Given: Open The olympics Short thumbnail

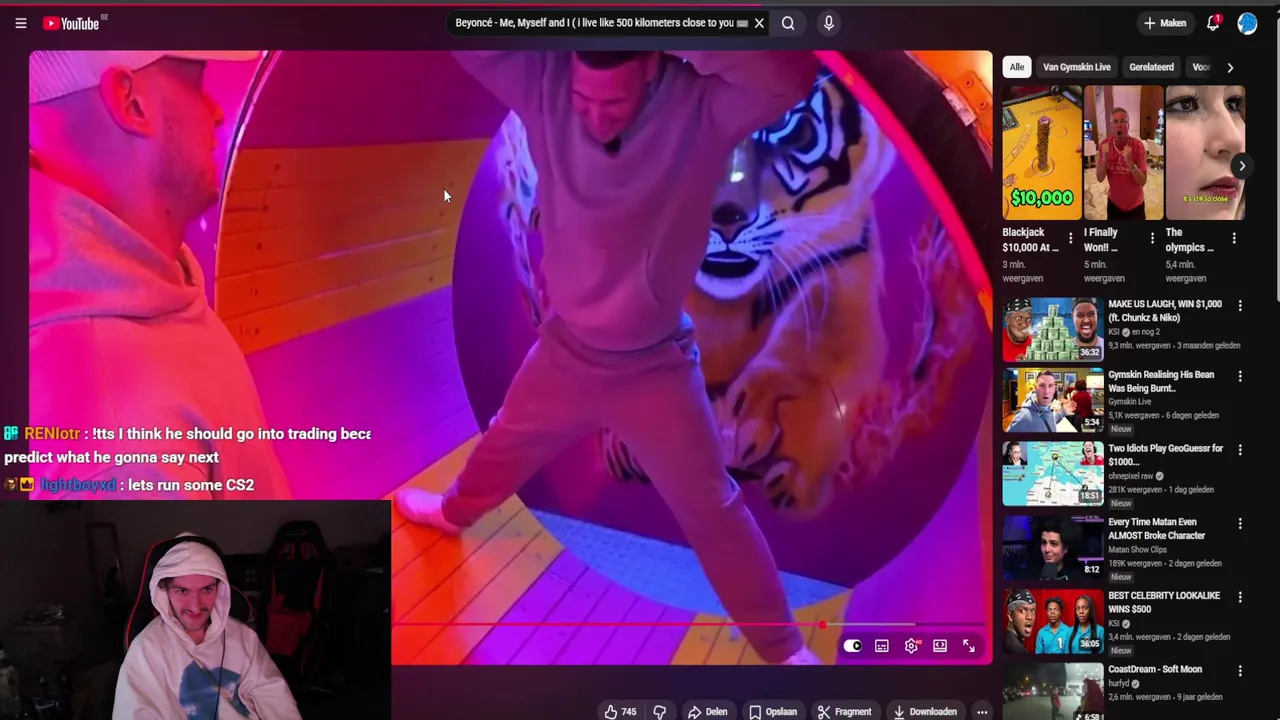Looking at the screenshot, I should (x=1205, y=153).
